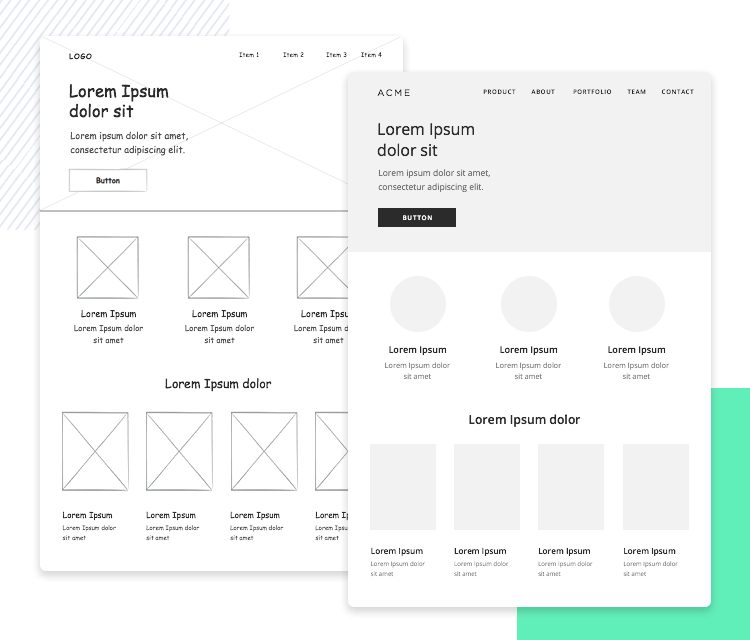Viewport: 750px width, 640px height.
Task: Open the CONTACT navigation link
Action: point(677,92)
